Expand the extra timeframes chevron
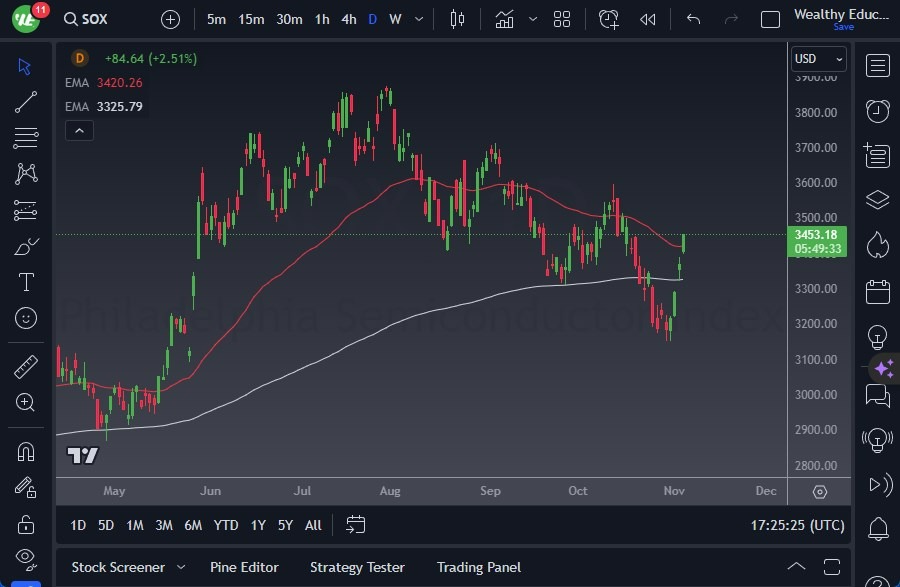Image resolution: width=900 pixels, height=587 pixels. tap(418, 19)
